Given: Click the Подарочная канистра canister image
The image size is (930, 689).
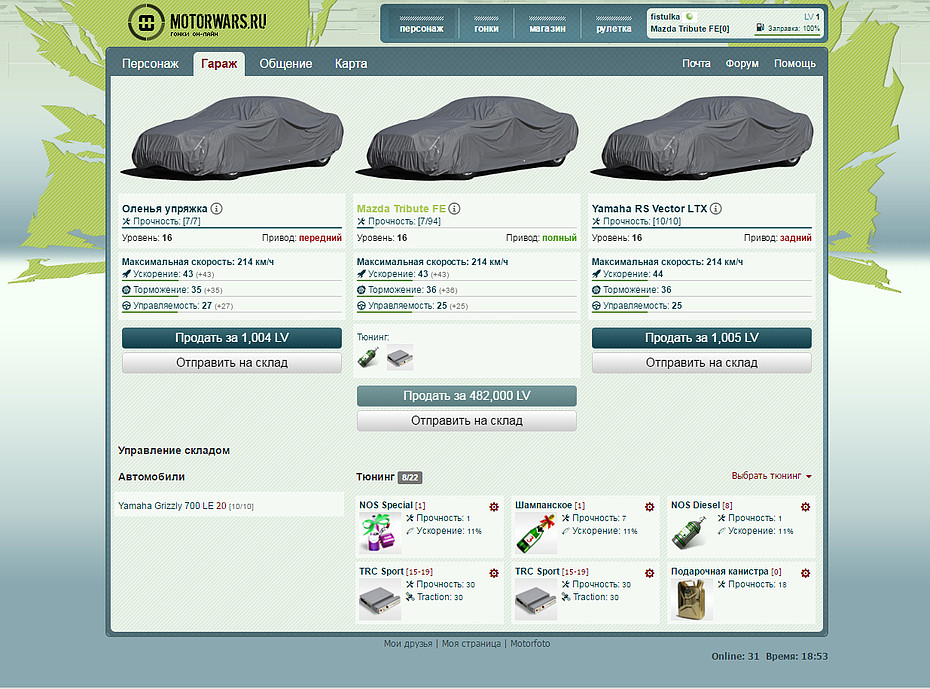Looking at the screenshot, I should tap(692, 599).
